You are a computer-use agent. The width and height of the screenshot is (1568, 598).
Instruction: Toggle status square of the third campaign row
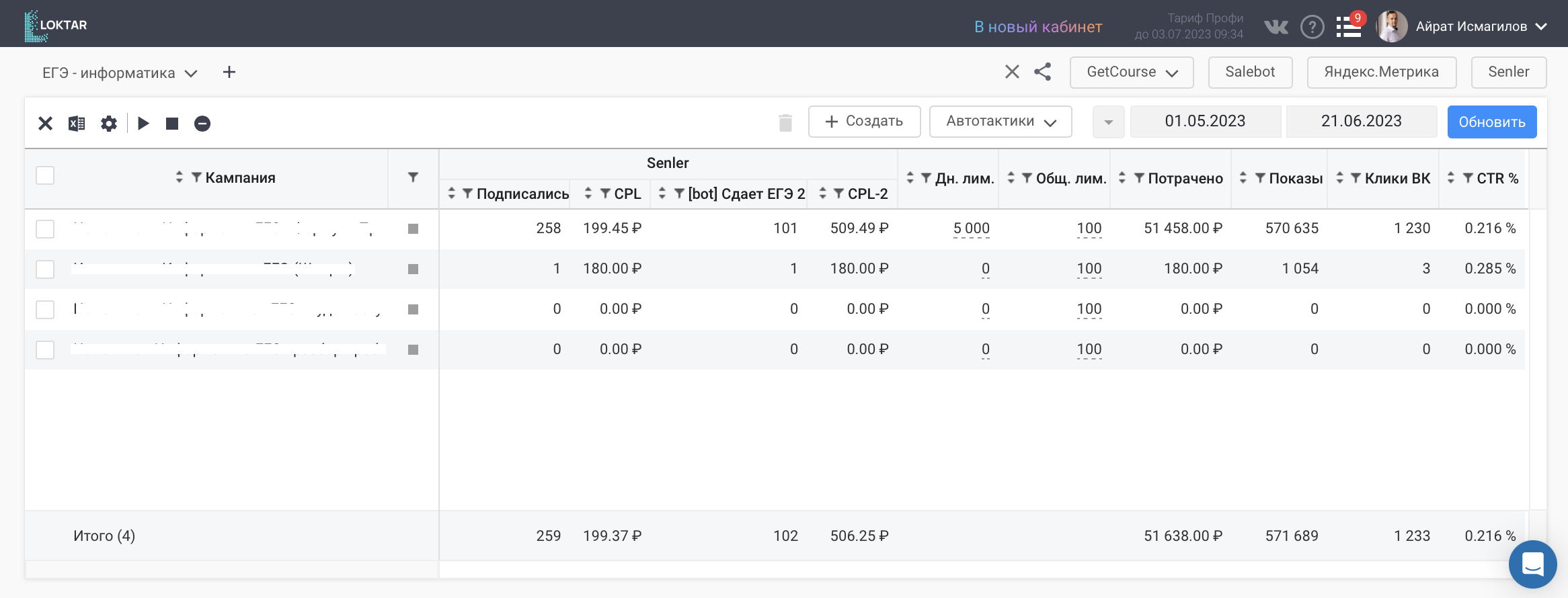click(x=414, y=310)
